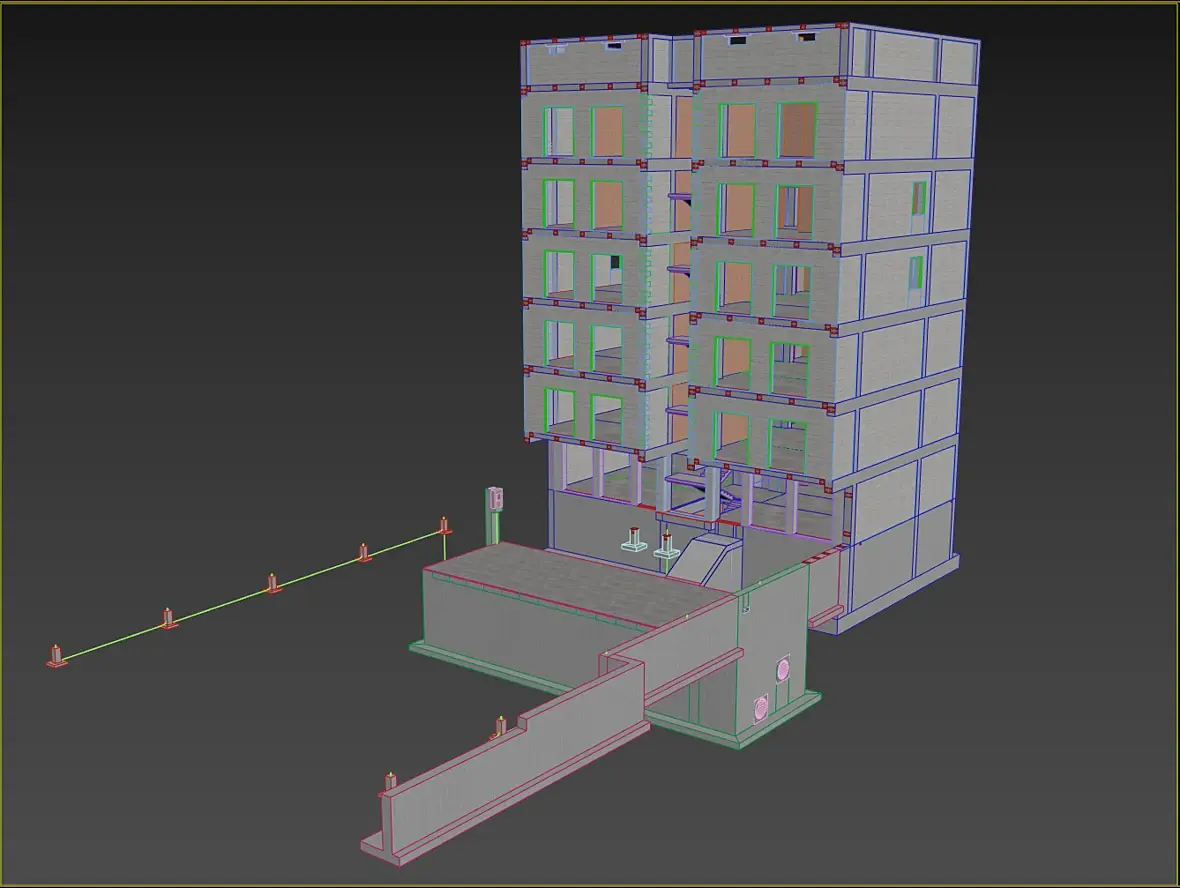
Task: Click the middle bollard of the rope line
Action: coord(272,582)
